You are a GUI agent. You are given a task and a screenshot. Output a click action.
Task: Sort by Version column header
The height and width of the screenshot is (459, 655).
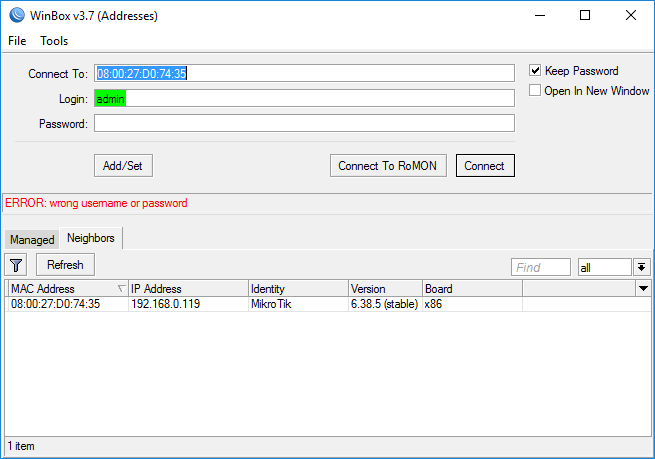pyautogui.click(x=385, y=289)
